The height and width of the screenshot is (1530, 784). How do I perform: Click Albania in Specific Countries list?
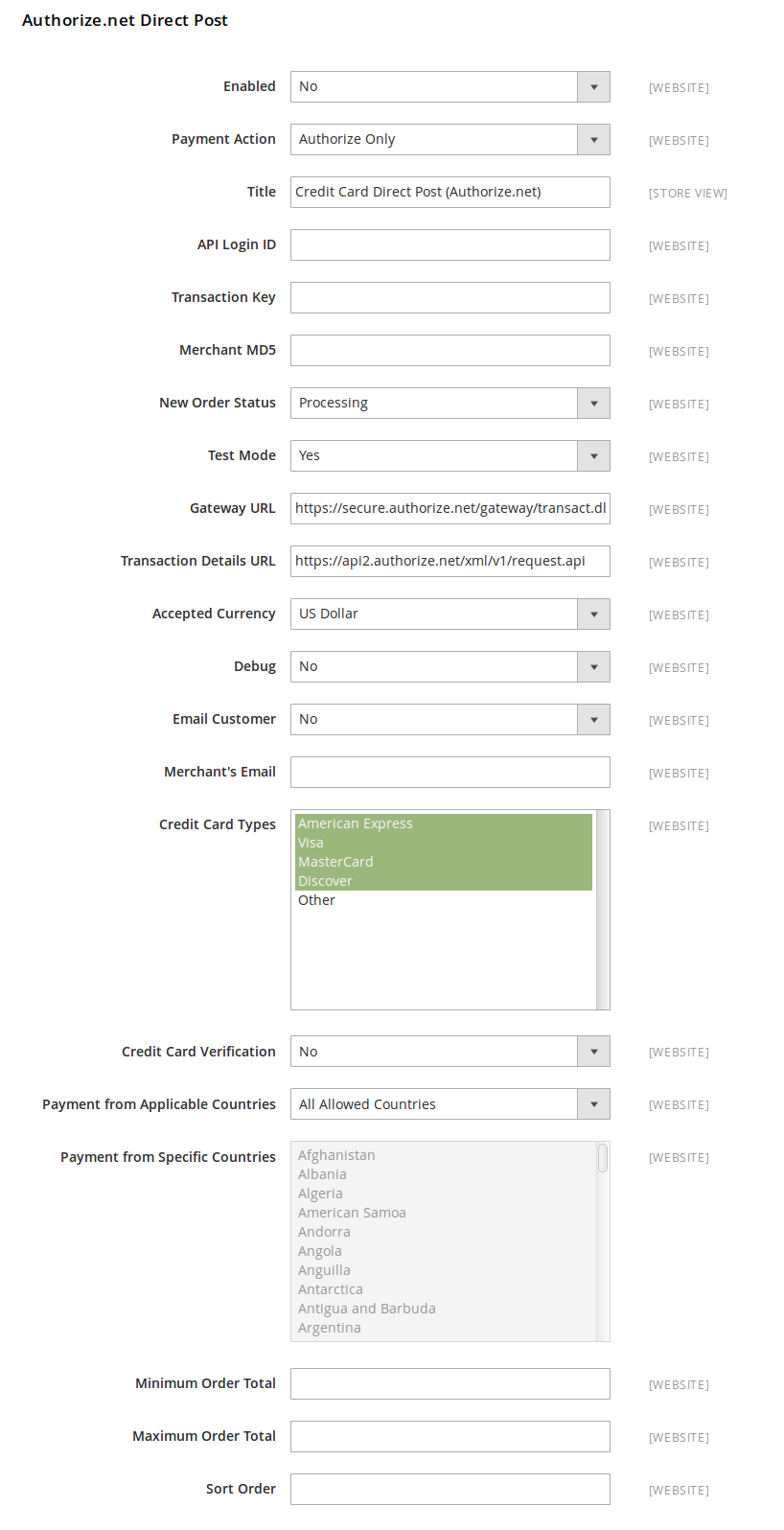tap(444, 1174)
